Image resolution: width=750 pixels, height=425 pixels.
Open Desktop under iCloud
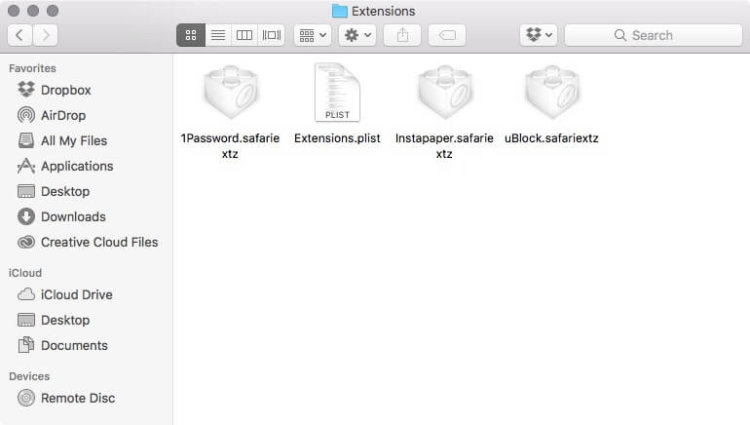(54, 320)
